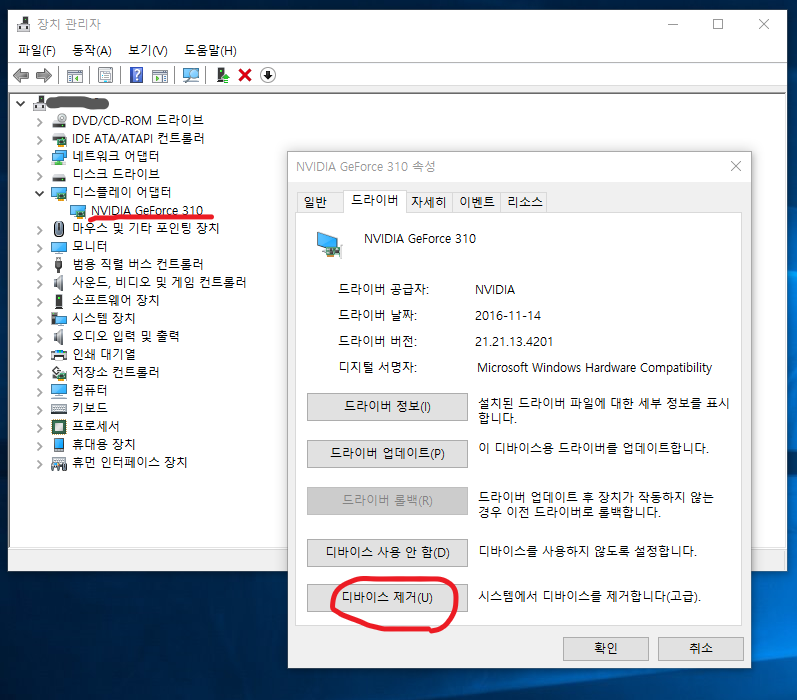Image resolution: width=797 pixels, height=700 pixels.
Task: Click the driver version 21.21.13.4201 text
Action: click(514, 342)
